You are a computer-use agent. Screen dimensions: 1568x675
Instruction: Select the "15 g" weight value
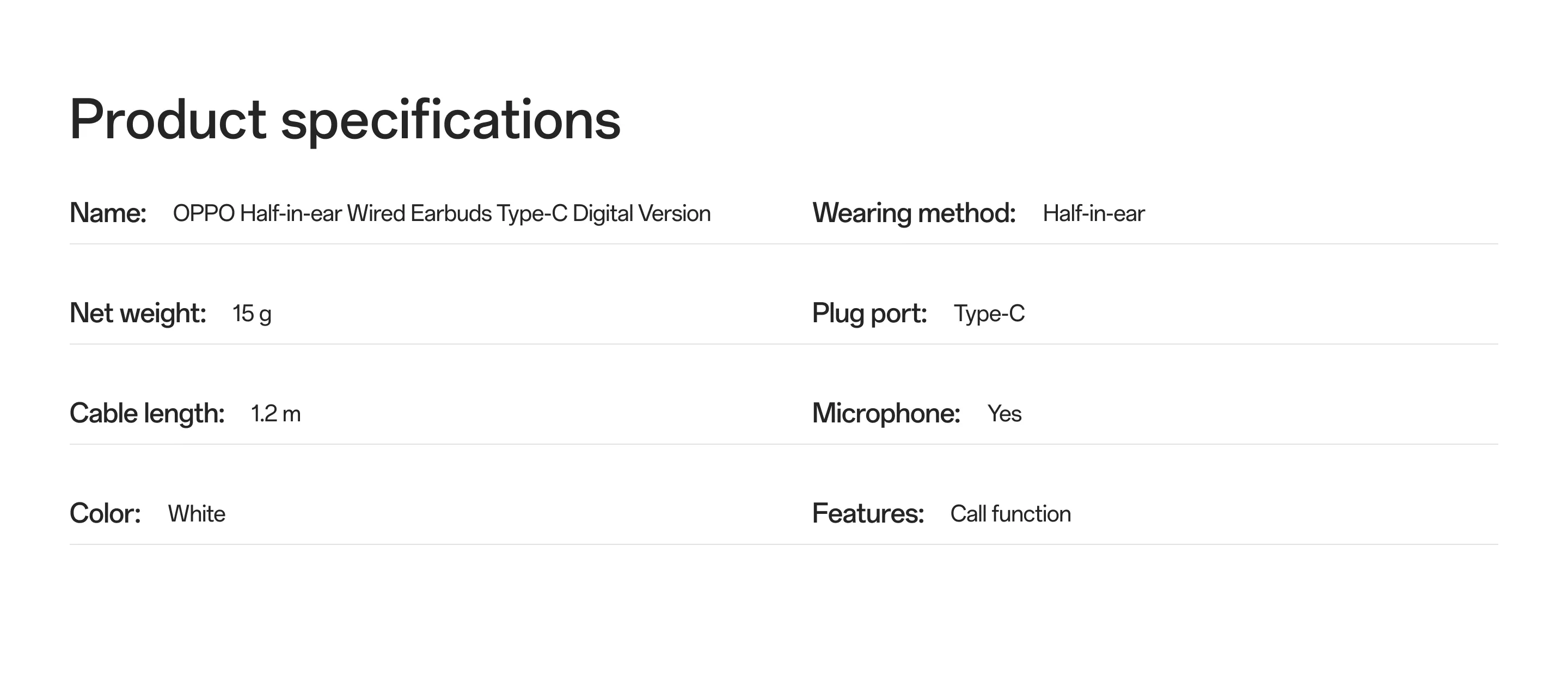click(x=252, y=314)
